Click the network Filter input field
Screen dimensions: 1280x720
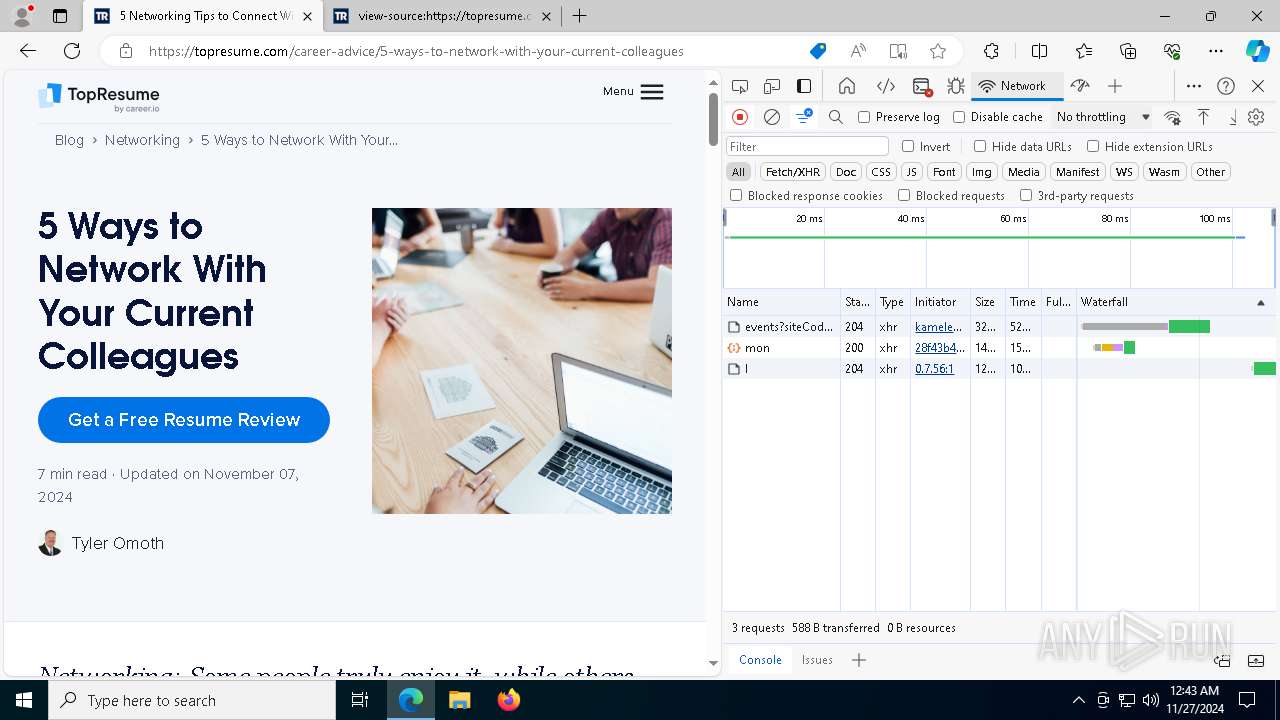pyautogui.click(x=807, y=146)
